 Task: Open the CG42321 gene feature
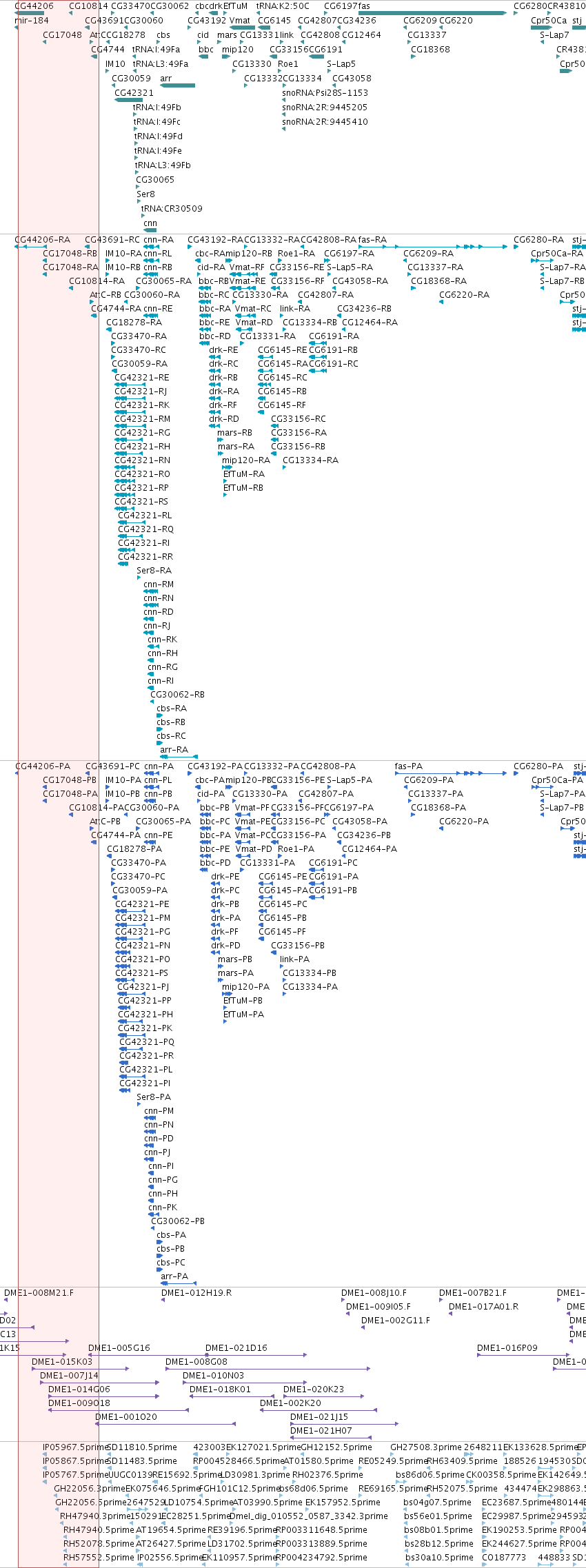(x=128, y=100)
